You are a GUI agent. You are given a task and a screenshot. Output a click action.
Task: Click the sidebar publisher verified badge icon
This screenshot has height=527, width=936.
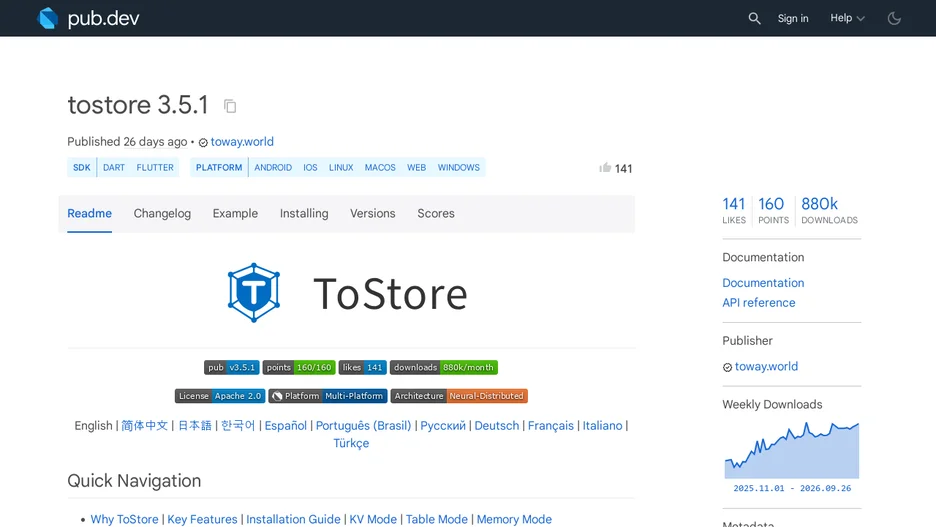coord(727,368)
